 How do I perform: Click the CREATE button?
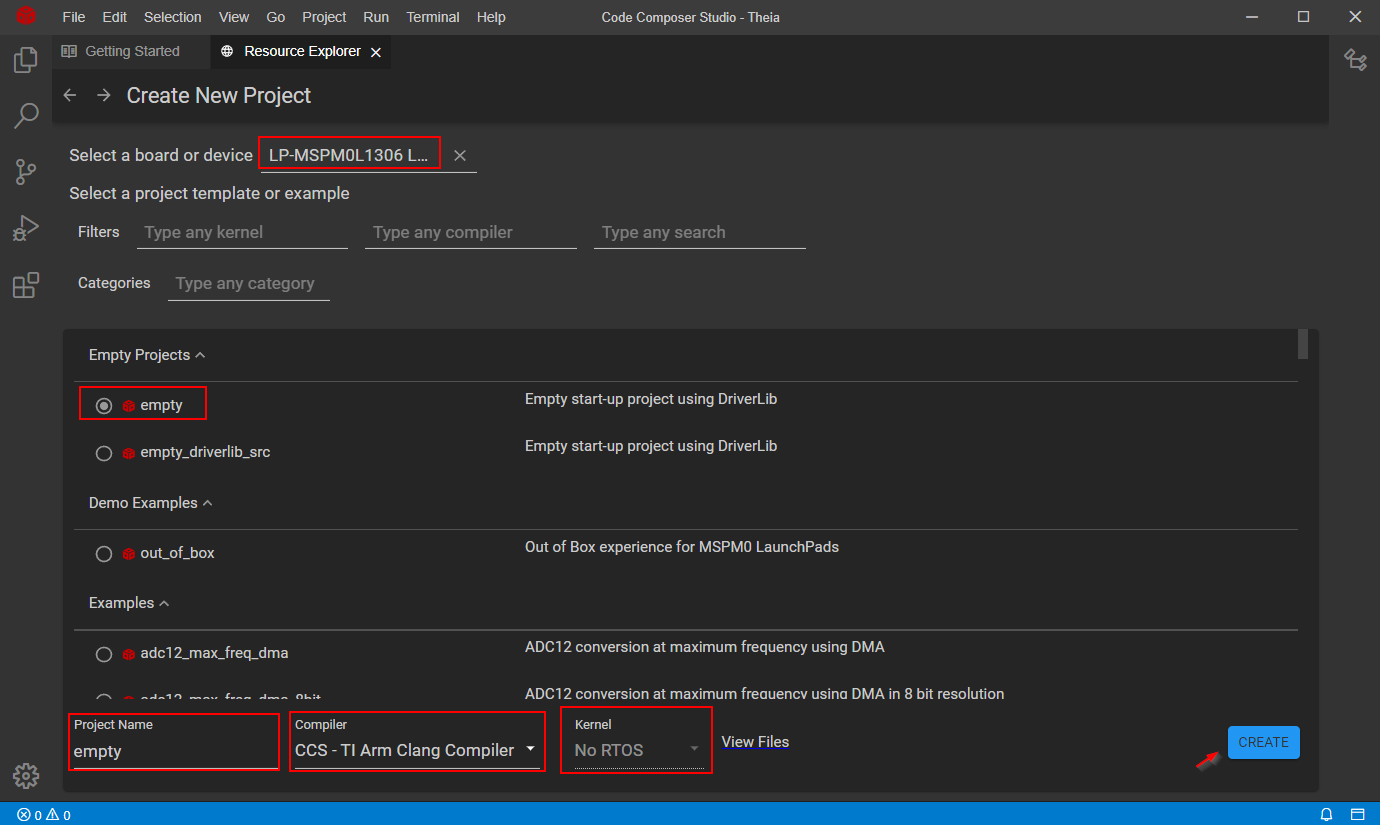coord(1263,742)
